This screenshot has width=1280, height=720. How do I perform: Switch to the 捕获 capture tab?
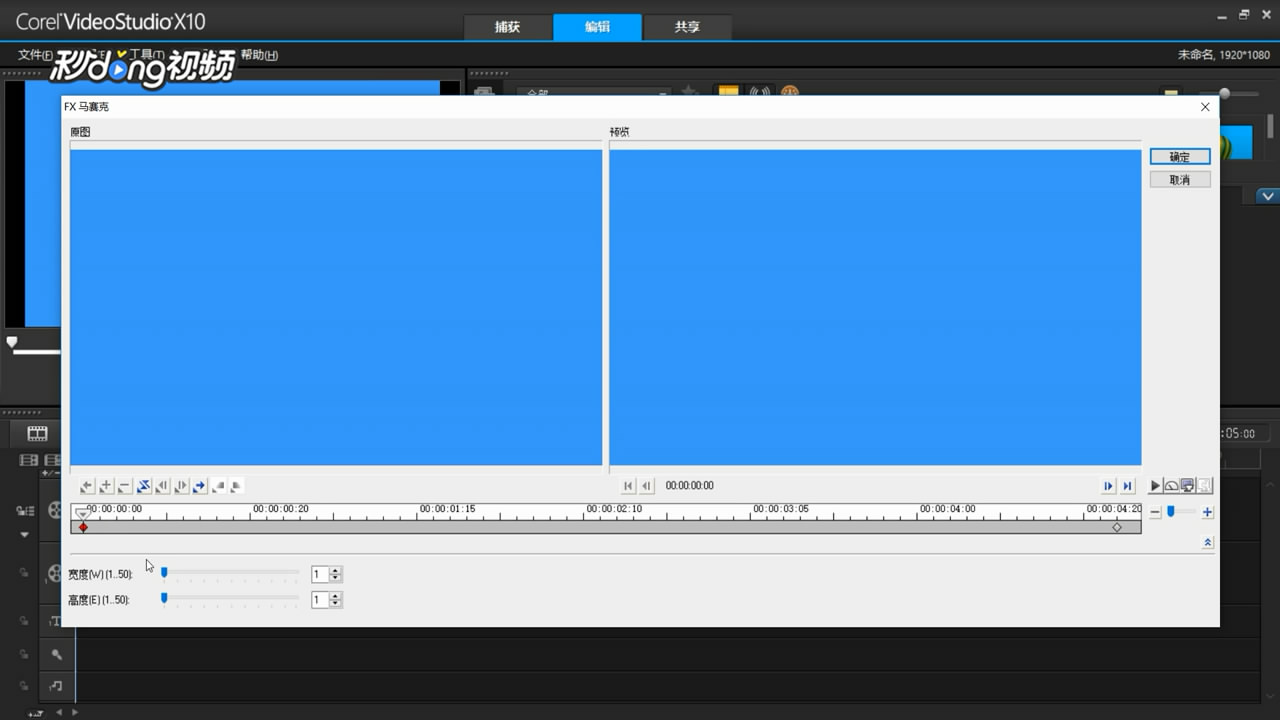tap(508, 27)
